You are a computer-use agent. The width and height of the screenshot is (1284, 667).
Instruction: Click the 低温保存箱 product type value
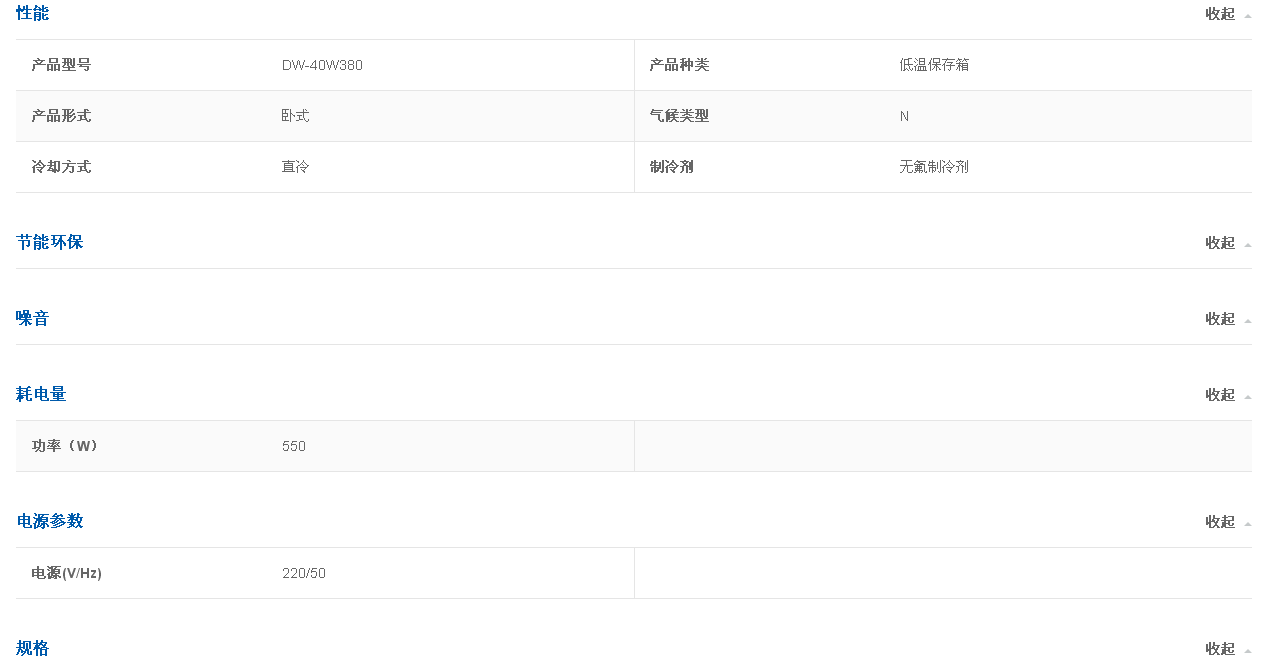click(x=934, y=65)
